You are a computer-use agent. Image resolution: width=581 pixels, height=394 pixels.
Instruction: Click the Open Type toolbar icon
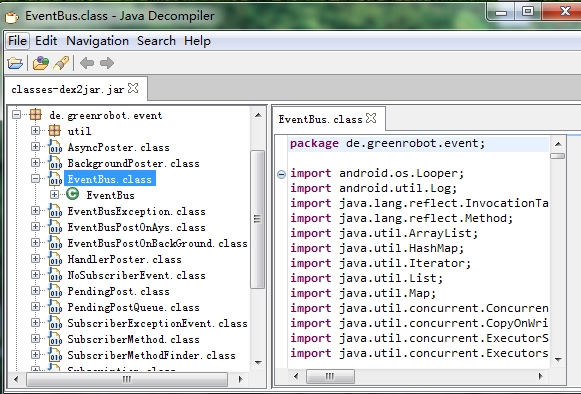41,63
